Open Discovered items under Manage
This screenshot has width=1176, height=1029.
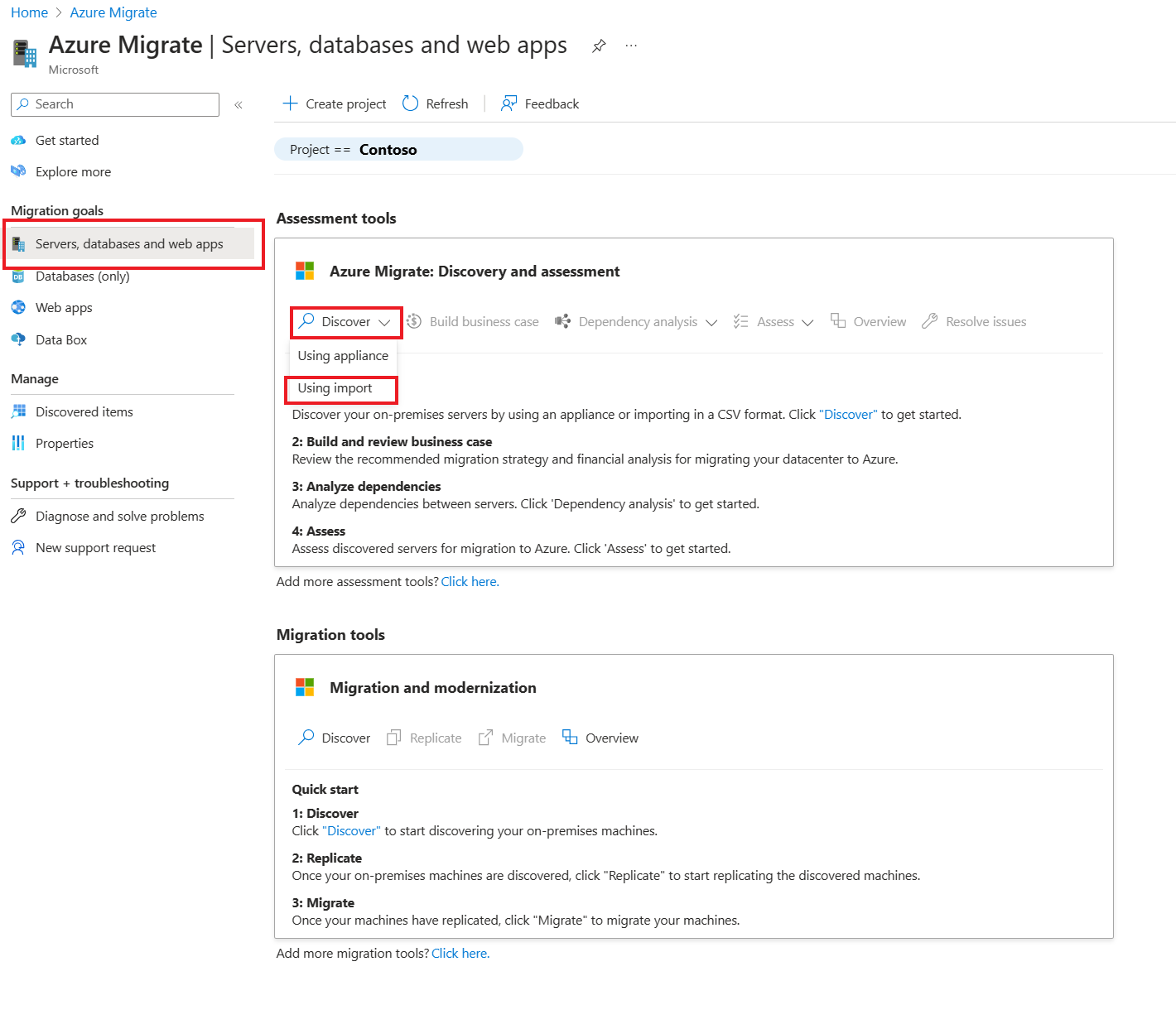(x=84, y=412)
